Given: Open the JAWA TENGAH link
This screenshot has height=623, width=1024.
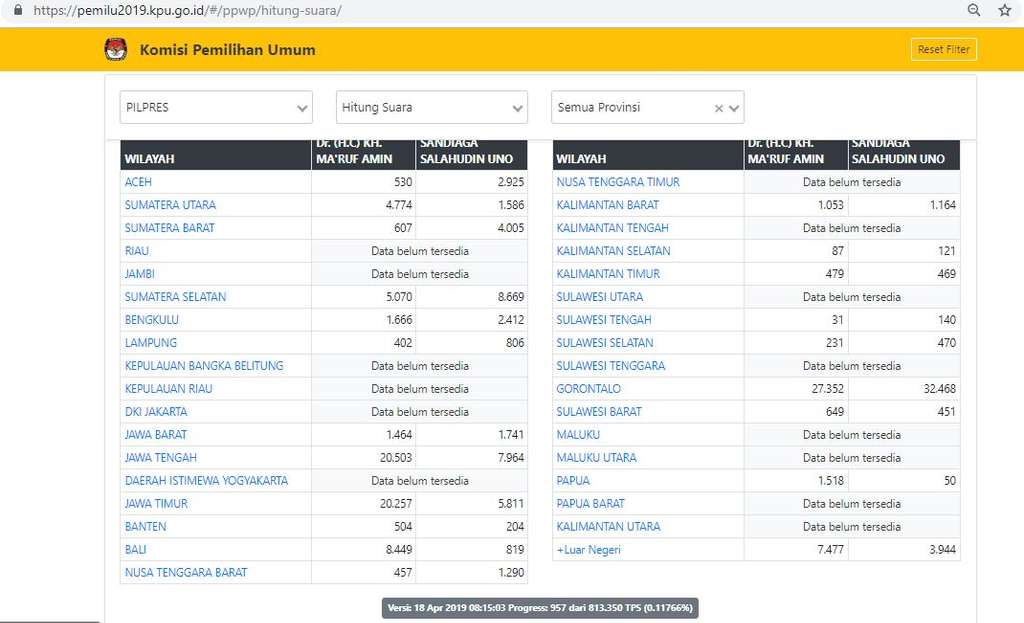Looking at the screenshot, I should 161,457.
